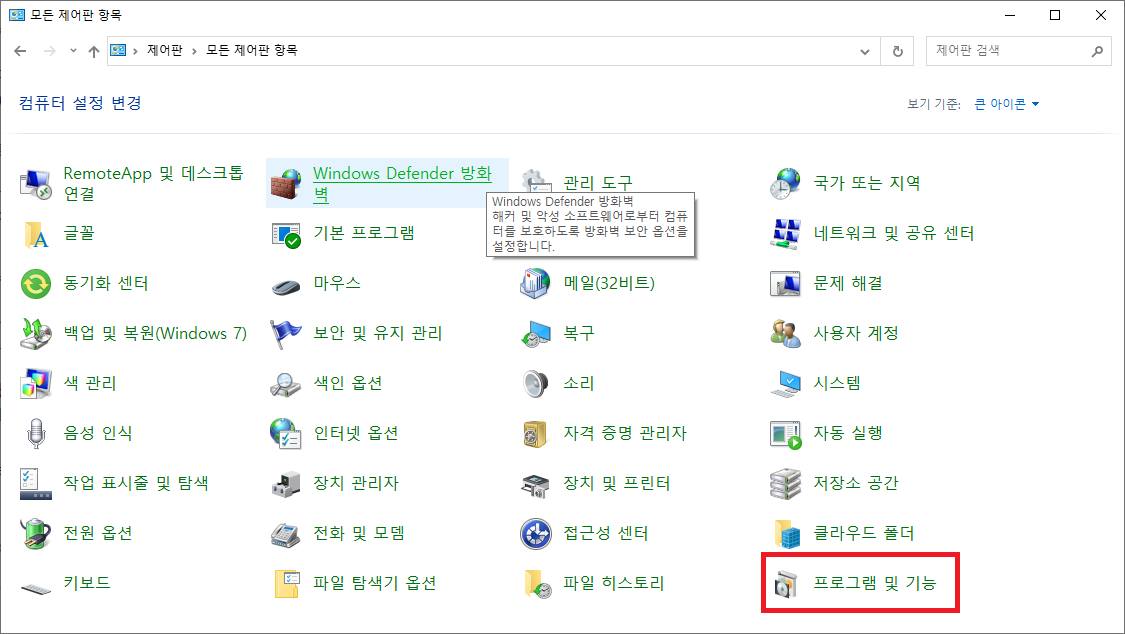The width and height of the screenshot is (1125, 634).
Task: Click the 저장소 공간 drives icon
Action: [x=786, y=484]
